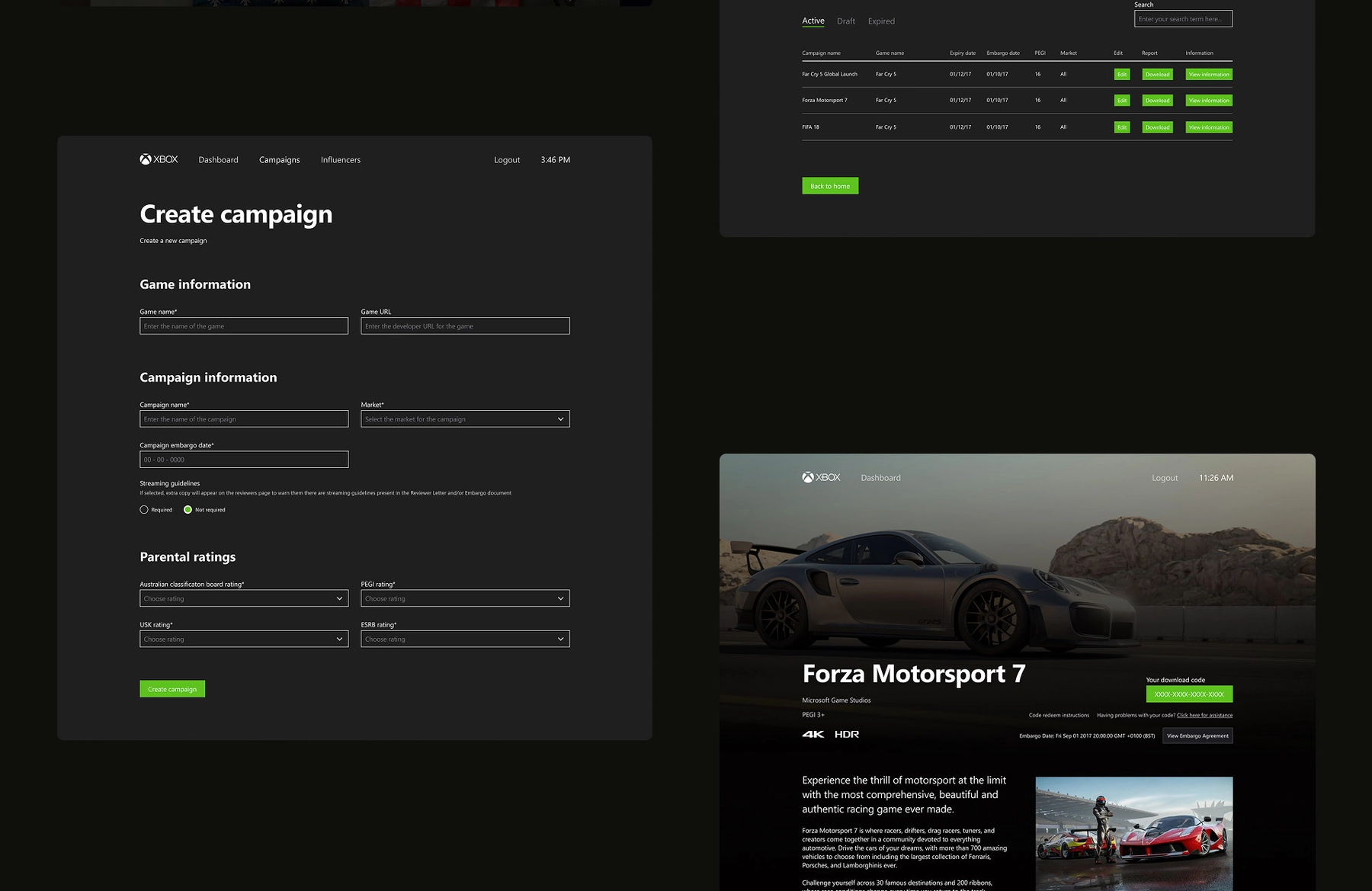Download the report for Forza Motorsport 7
Viewport: 1372px width, 891px height.
(x=1157, y=100)
